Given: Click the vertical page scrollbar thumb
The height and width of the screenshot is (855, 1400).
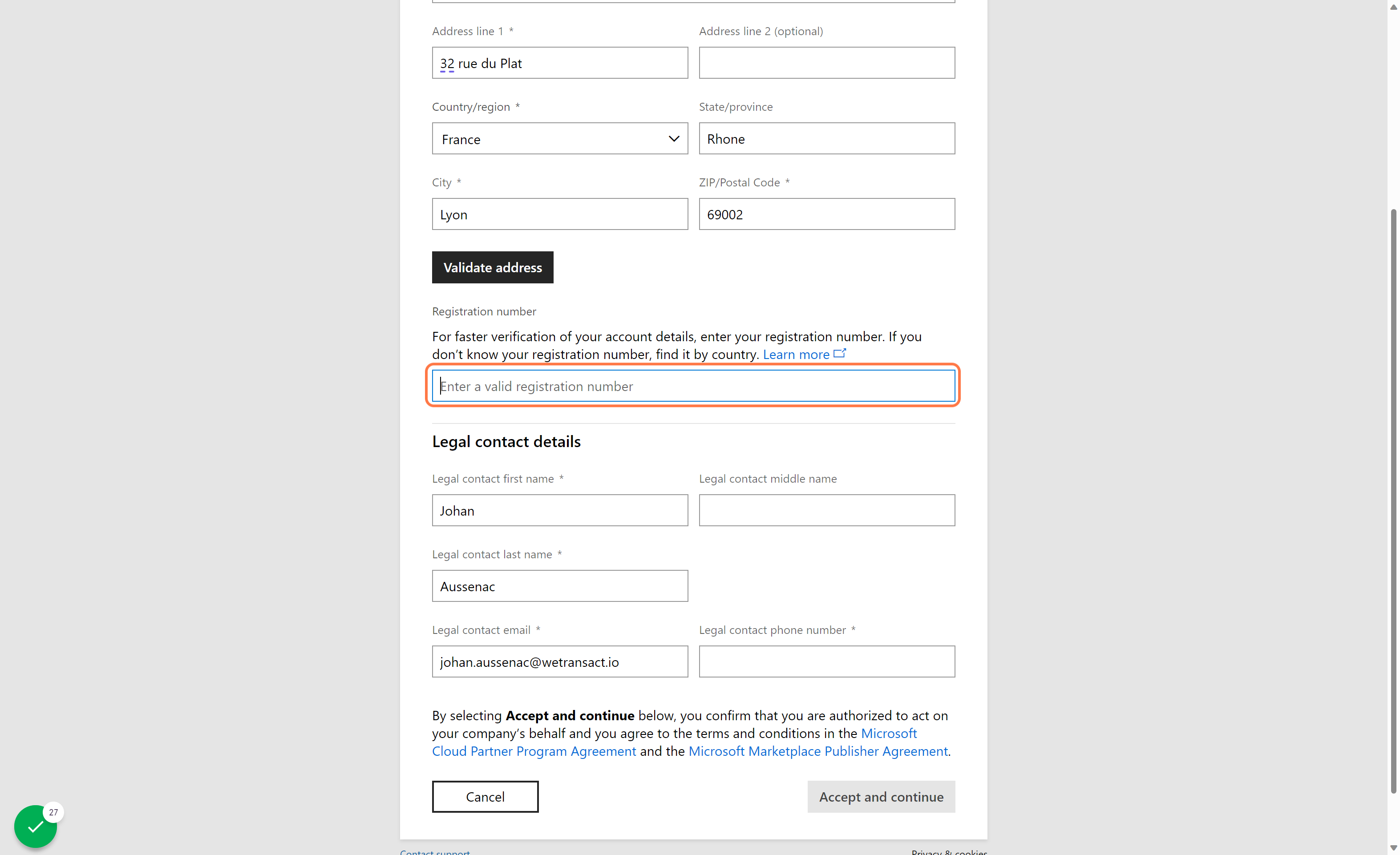Looking at the screenshot, I should 1393,502.
